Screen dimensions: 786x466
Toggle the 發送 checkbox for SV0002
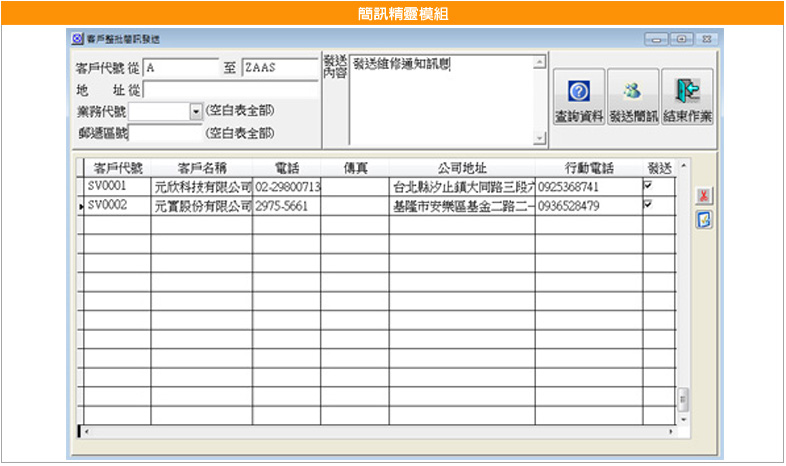(x=648, y=204)
